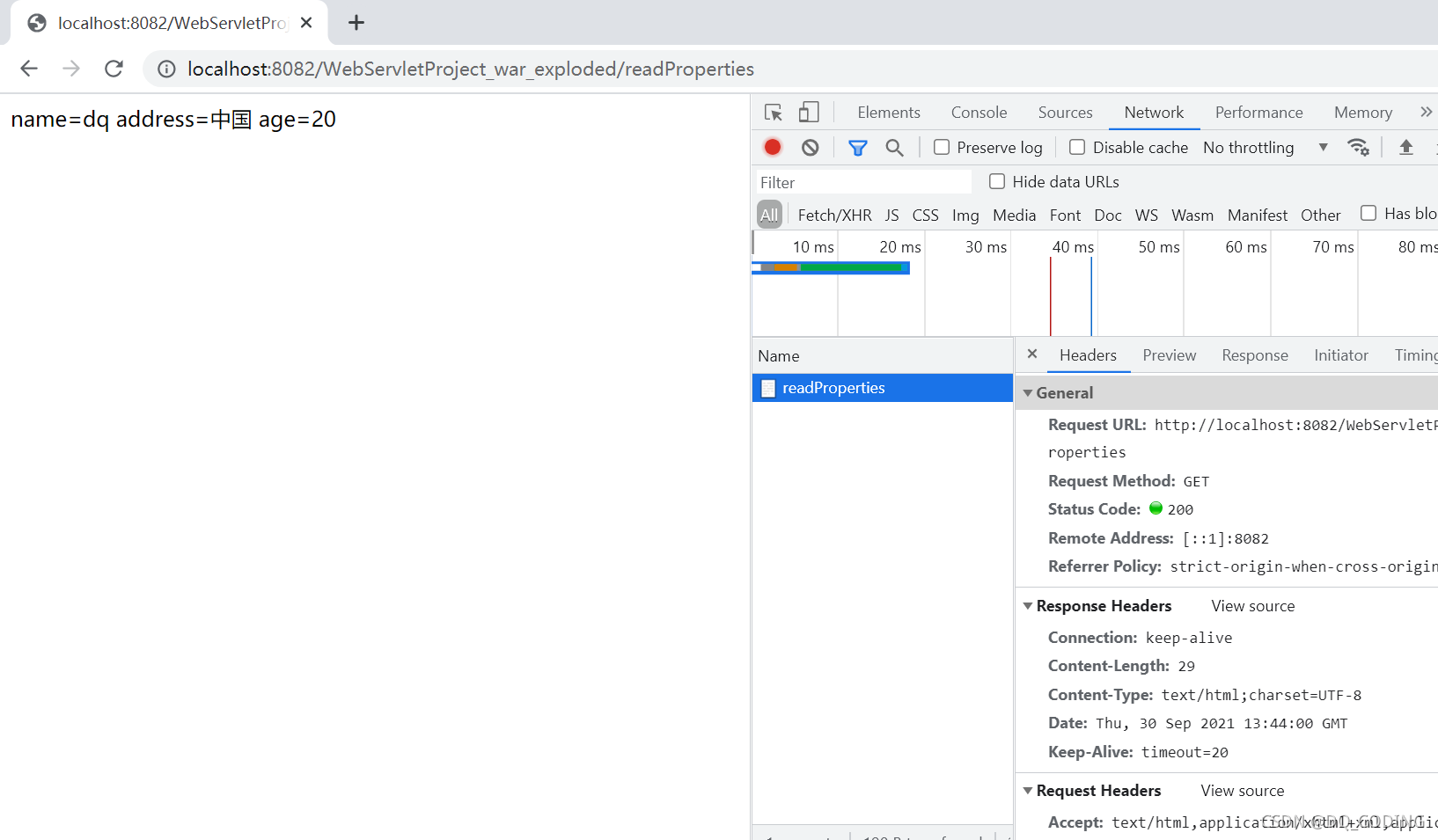Click the browser address bar URL
Image resolution: width=1438 pixels, height=840 pixels.
(471, 69)
